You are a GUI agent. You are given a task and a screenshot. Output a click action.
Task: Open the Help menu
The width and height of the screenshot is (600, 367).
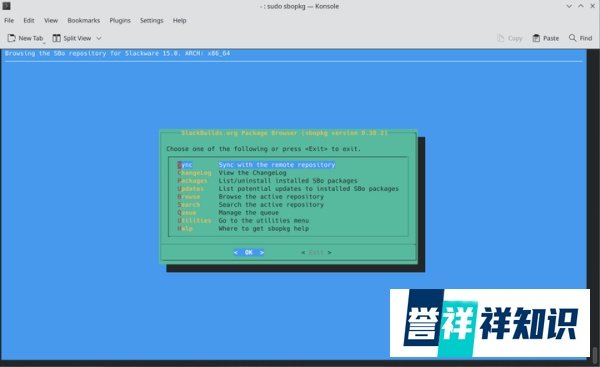coord(179,20)
